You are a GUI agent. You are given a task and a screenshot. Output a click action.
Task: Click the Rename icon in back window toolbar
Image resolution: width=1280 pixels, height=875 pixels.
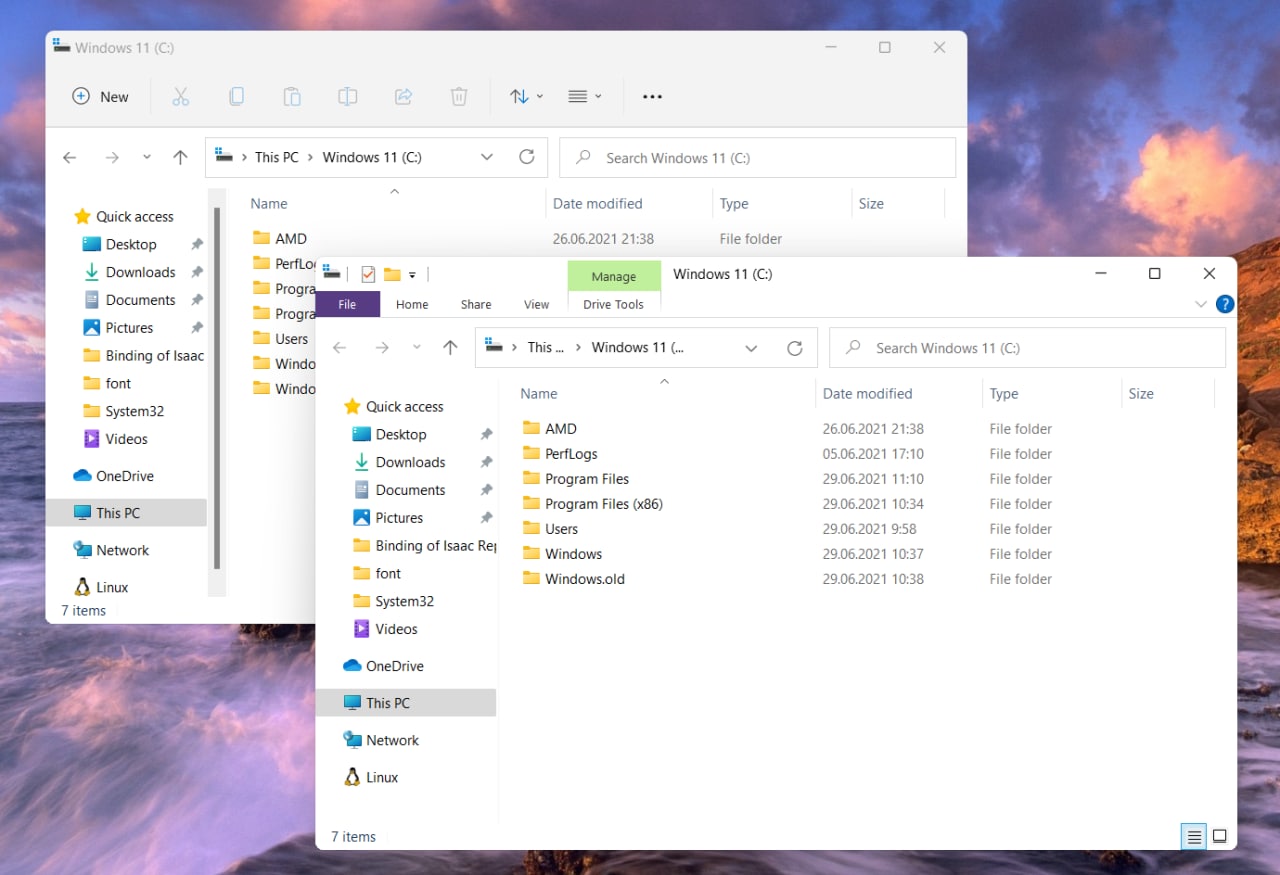(x=347, y=96)
